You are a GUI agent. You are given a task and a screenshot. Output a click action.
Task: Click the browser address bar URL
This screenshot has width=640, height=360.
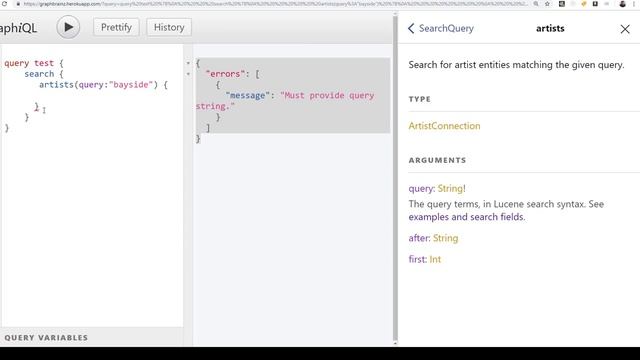click(x=276, y=4)
